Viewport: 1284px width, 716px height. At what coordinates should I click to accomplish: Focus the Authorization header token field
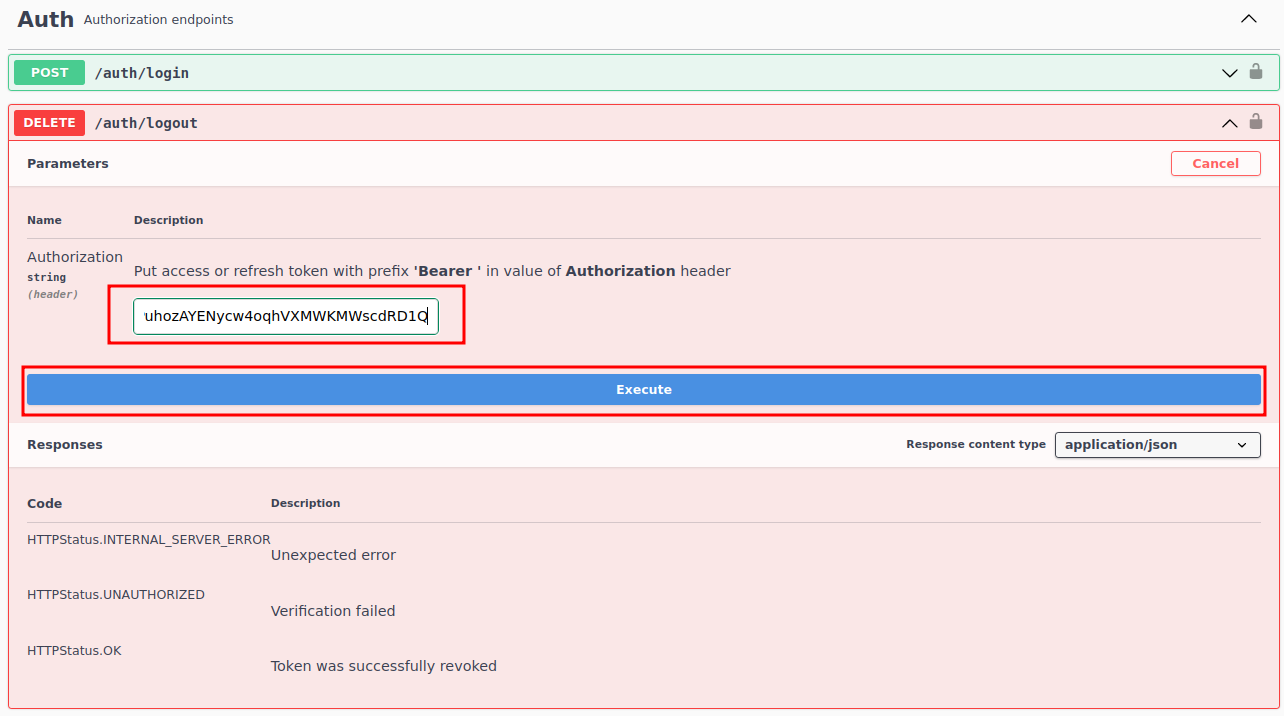click(x=286, y=317)
